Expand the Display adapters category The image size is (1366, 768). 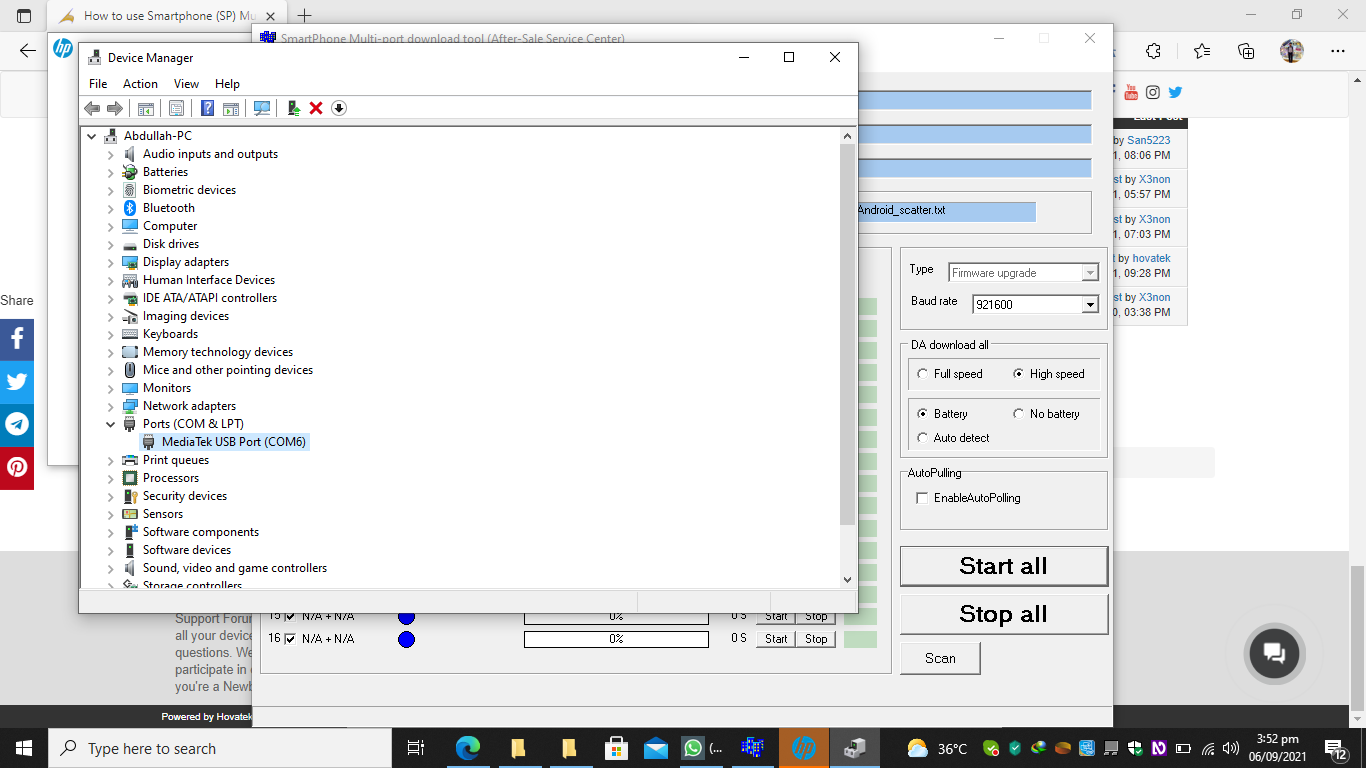(x=111, y=262)
